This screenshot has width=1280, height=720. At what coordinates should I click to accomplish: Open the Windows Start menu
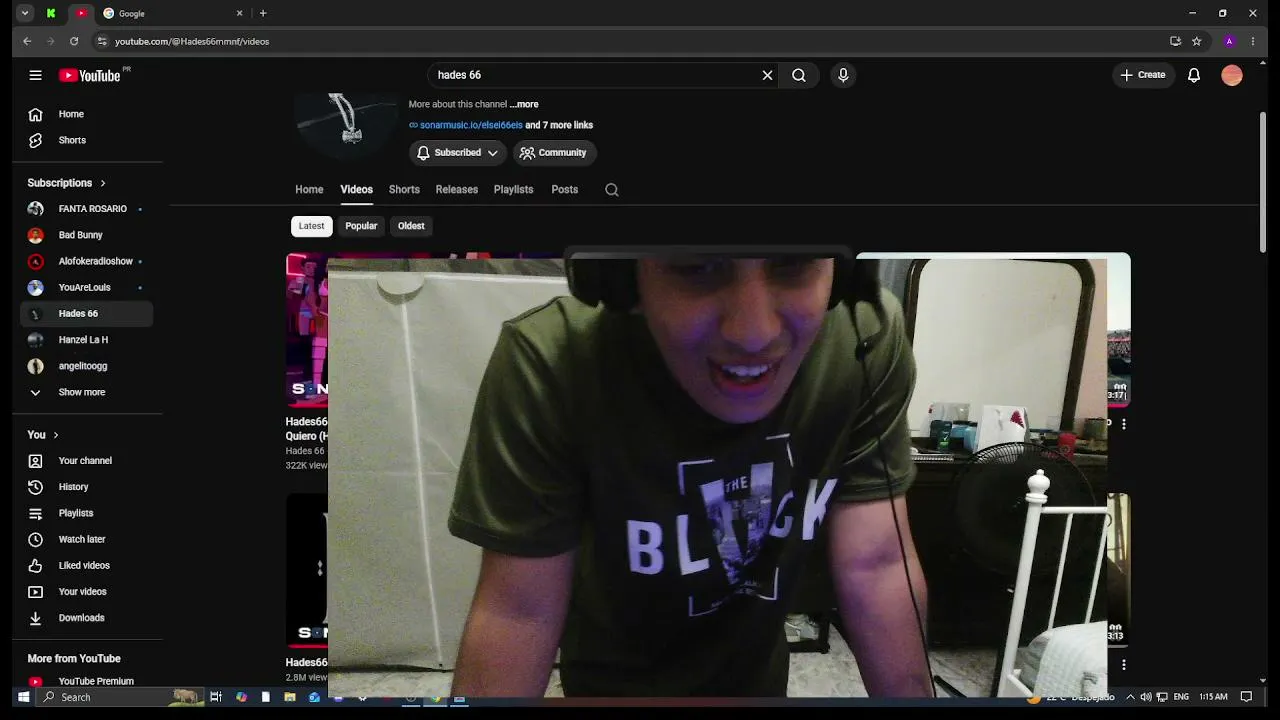pyautogui.click(x=23, y=697)
